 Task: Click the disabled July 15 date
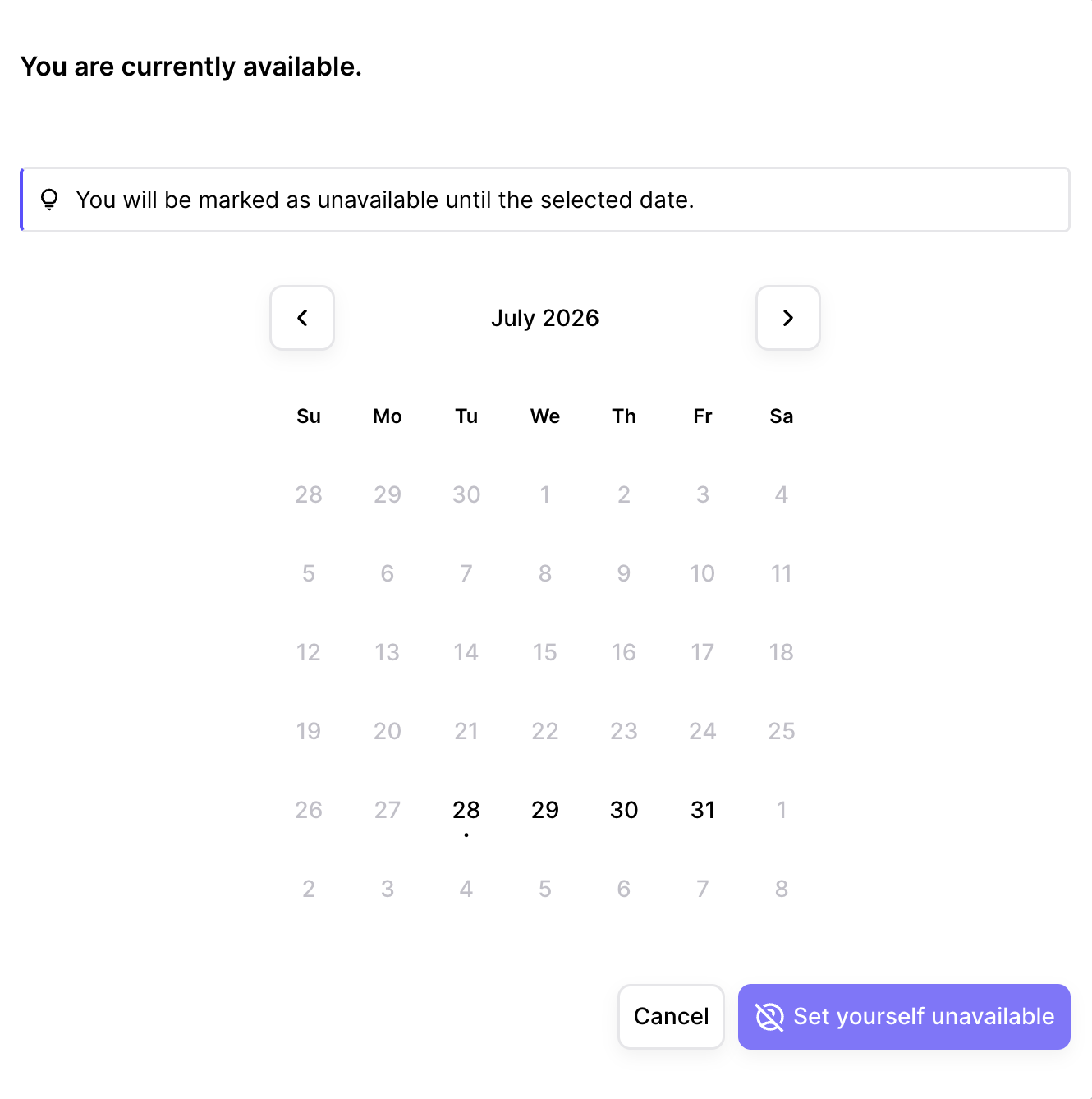pos(545,652)
